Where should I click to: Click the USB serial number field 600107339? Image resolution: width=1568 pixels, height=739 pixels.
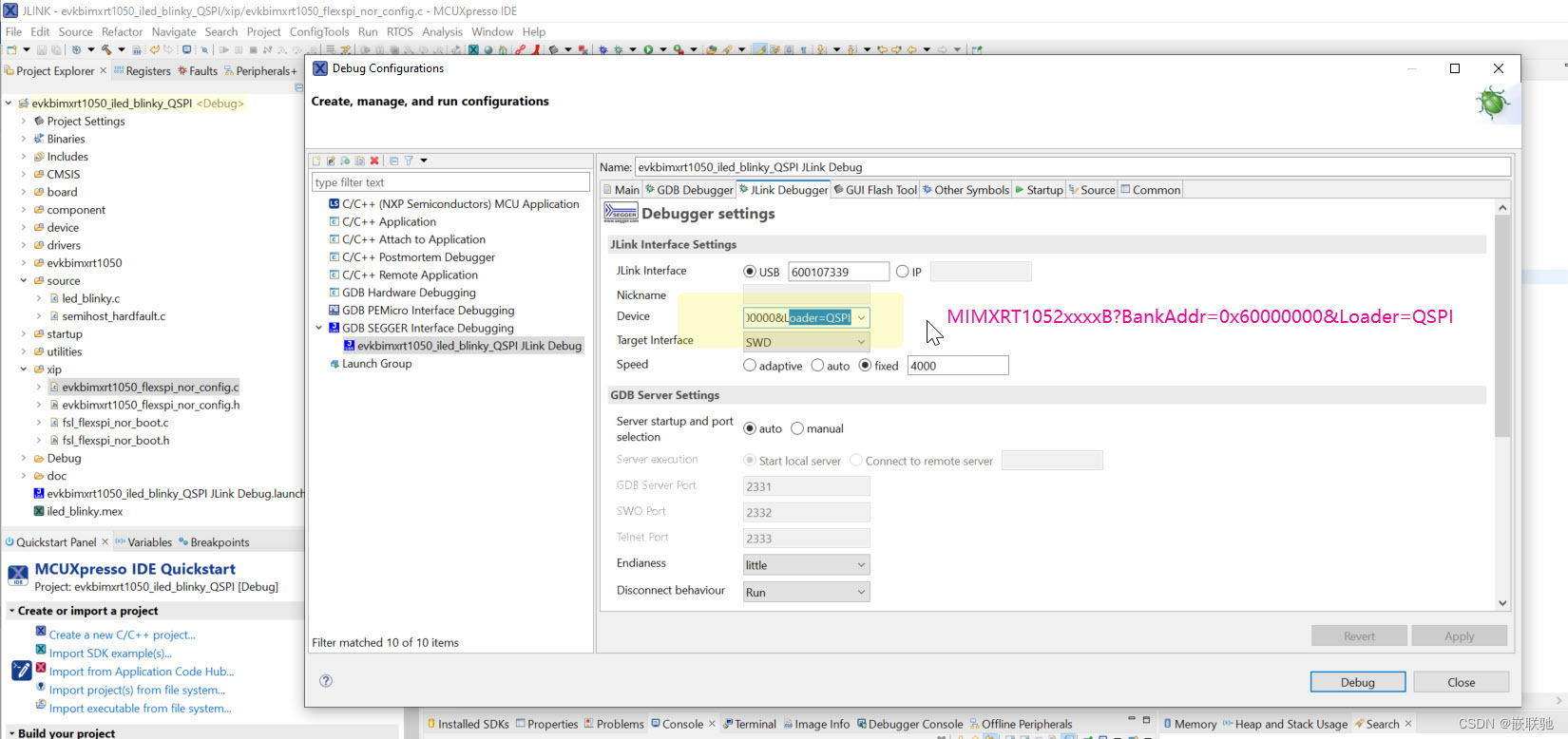click(838, 272)
